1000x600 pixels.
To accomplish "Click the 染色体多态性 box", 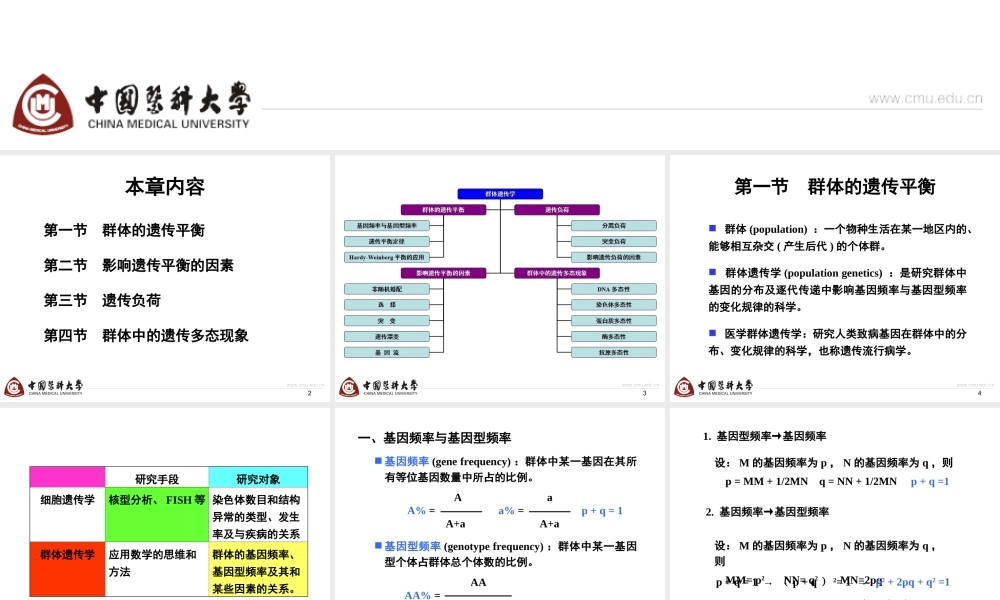I will point(613,304).
